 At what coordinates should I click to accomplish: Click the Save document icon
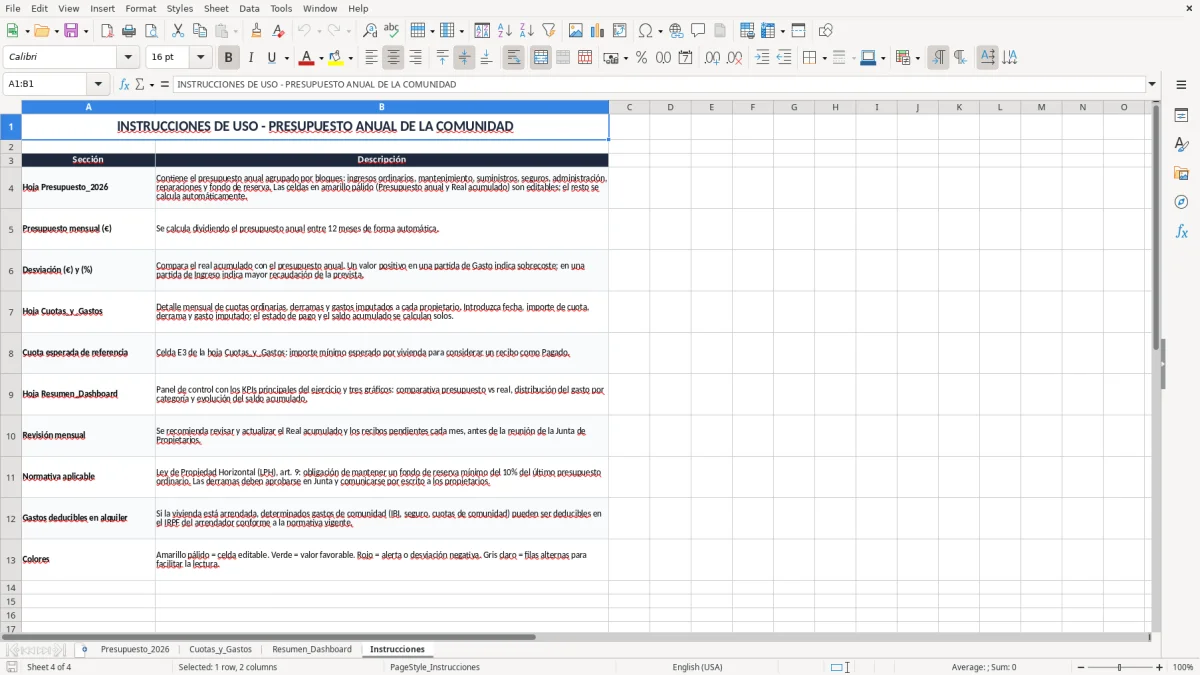pyautogui.click(x=71, y=31)
